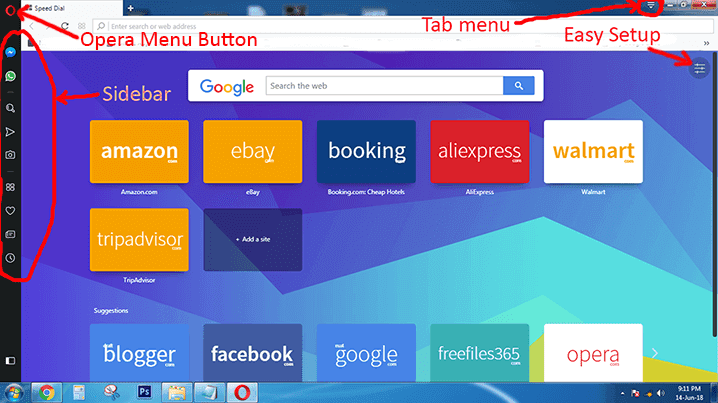Open the Opera menu button

(x=10, y=9)
